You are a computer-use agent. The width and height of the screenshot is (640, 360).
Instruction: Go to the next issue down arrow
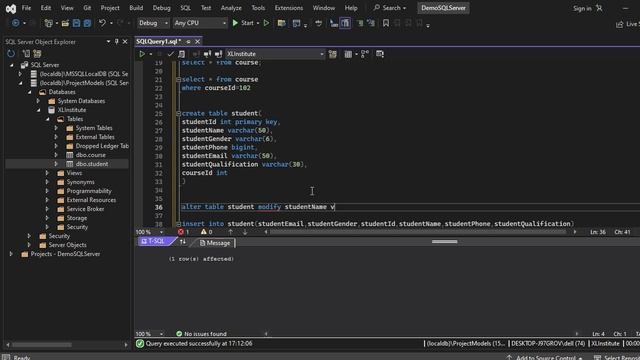point(245,232)
